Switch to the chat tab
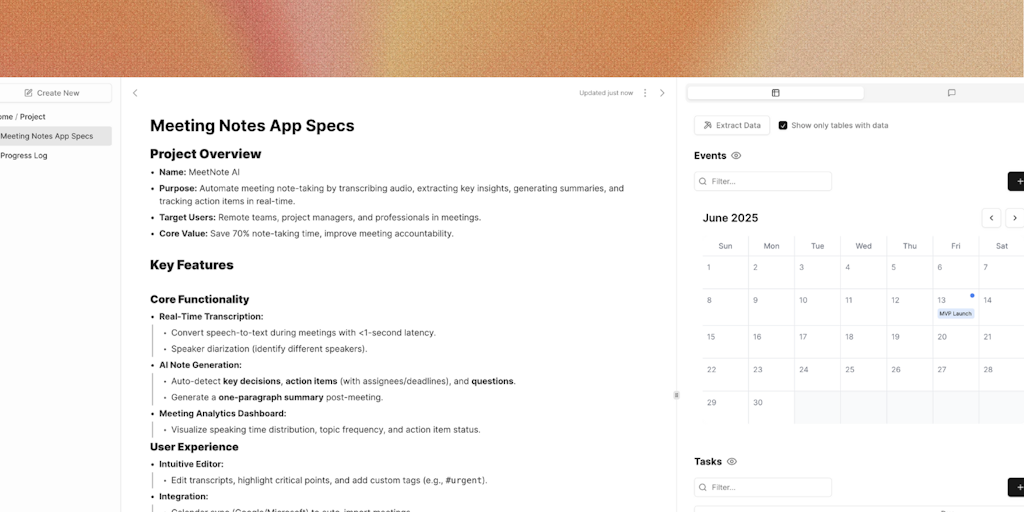The height and width of the screenshot is (512, 1024). (x=952, y=93)
